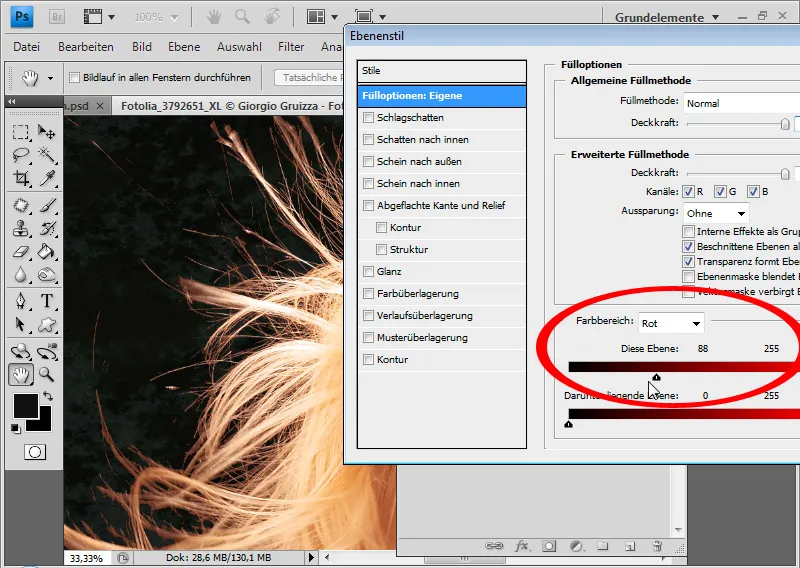Select the Spot Healing Brush tool
The image size is (800, 568).
click(x=20, y=205)
